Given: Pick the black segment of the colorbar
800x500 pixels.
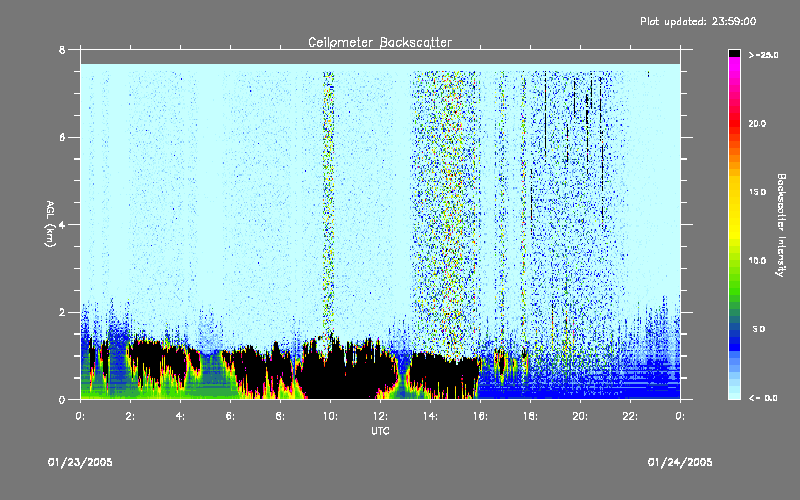Looking at the screenshot, I should pos(734,53).
